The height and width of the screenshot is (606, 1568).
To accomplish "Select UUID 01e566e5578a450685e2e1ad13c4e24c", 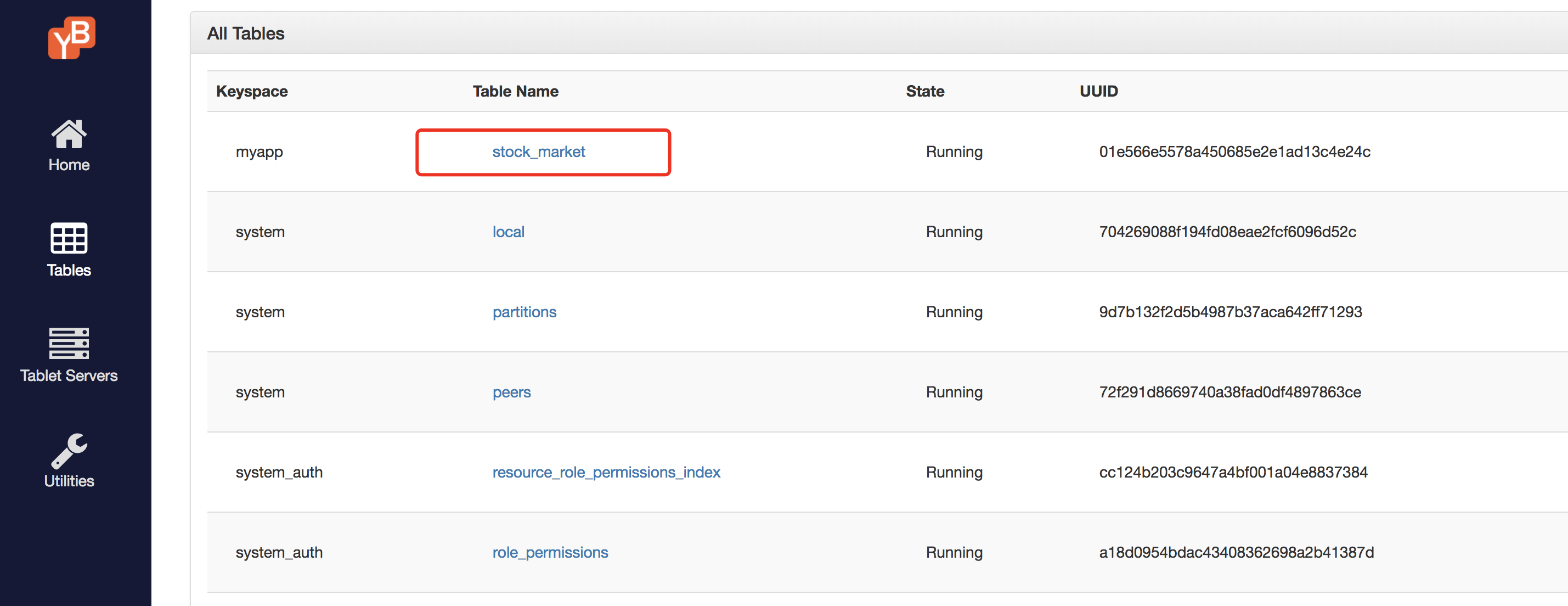I will click(x=1234, y=151).
